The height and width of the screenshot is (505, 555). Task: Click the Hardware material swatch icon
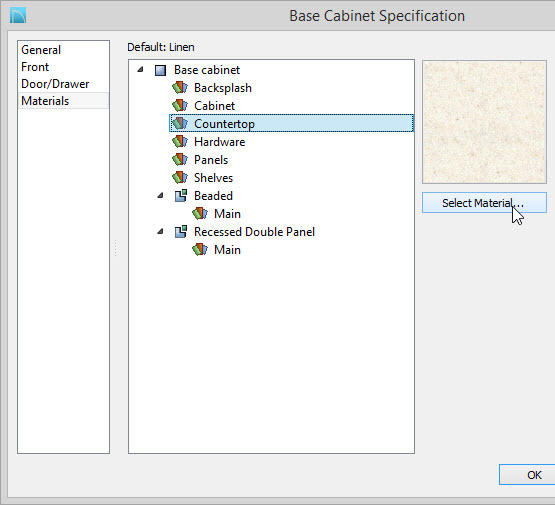[180, 142]
